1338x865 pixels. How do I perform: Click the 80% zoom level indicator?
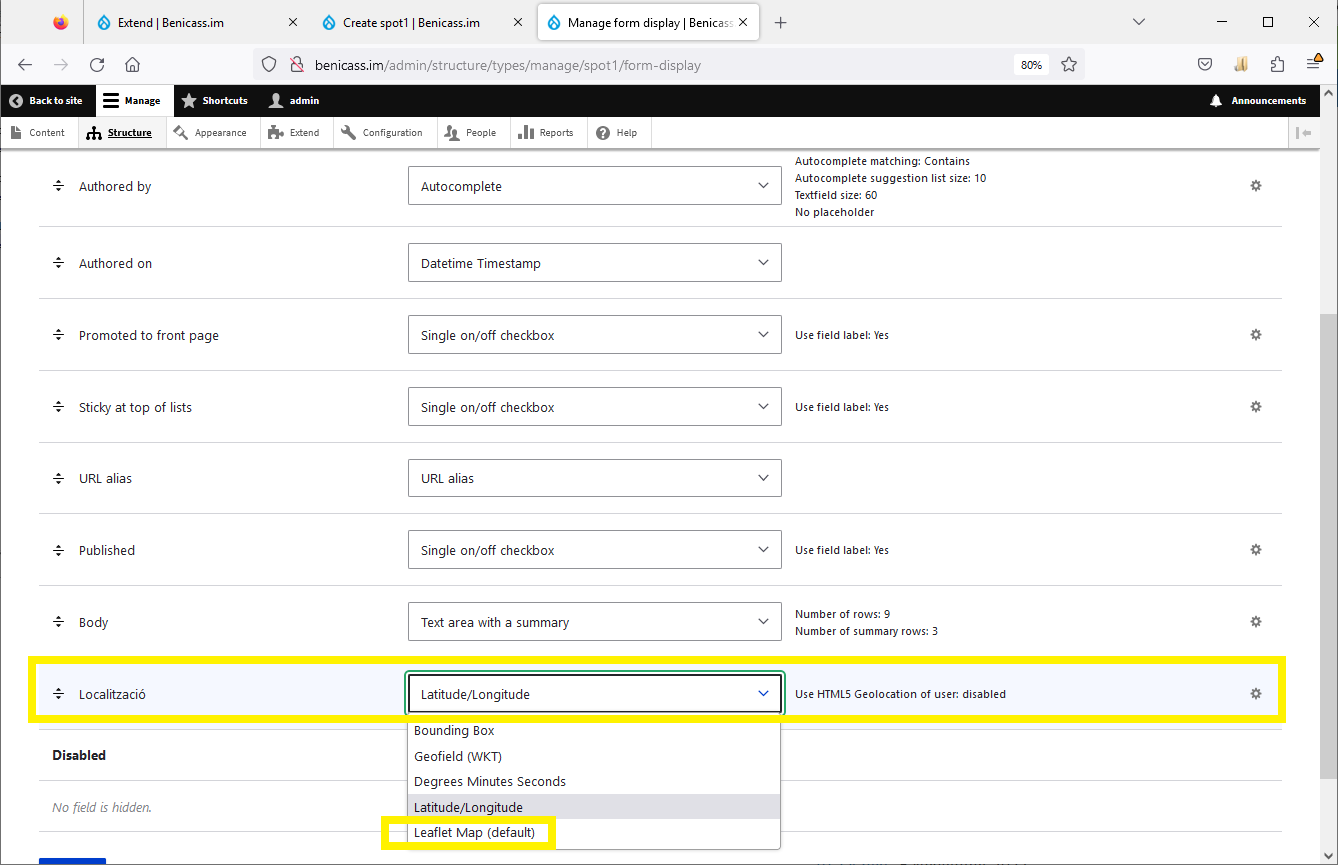[x=1031, y=65]
